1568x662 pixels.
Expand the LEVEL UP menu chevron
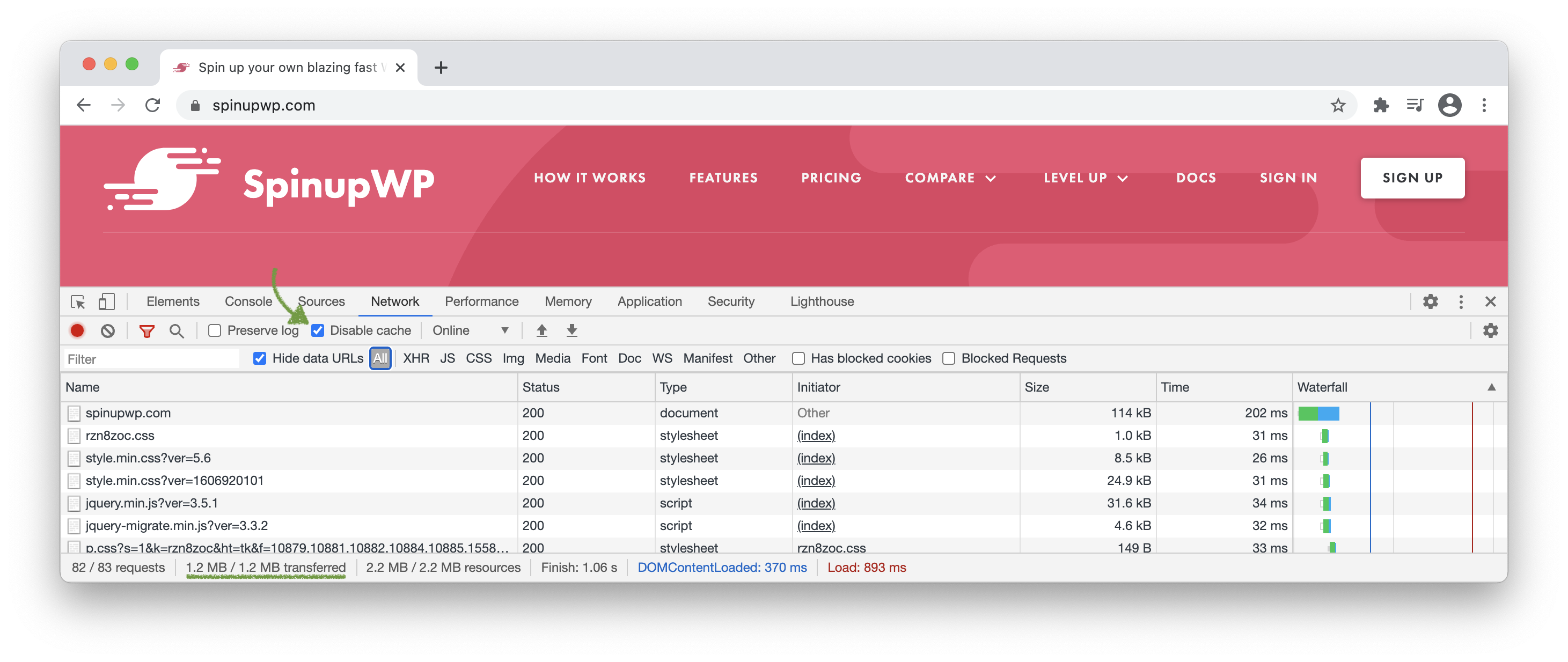[x=1123, y=178]
